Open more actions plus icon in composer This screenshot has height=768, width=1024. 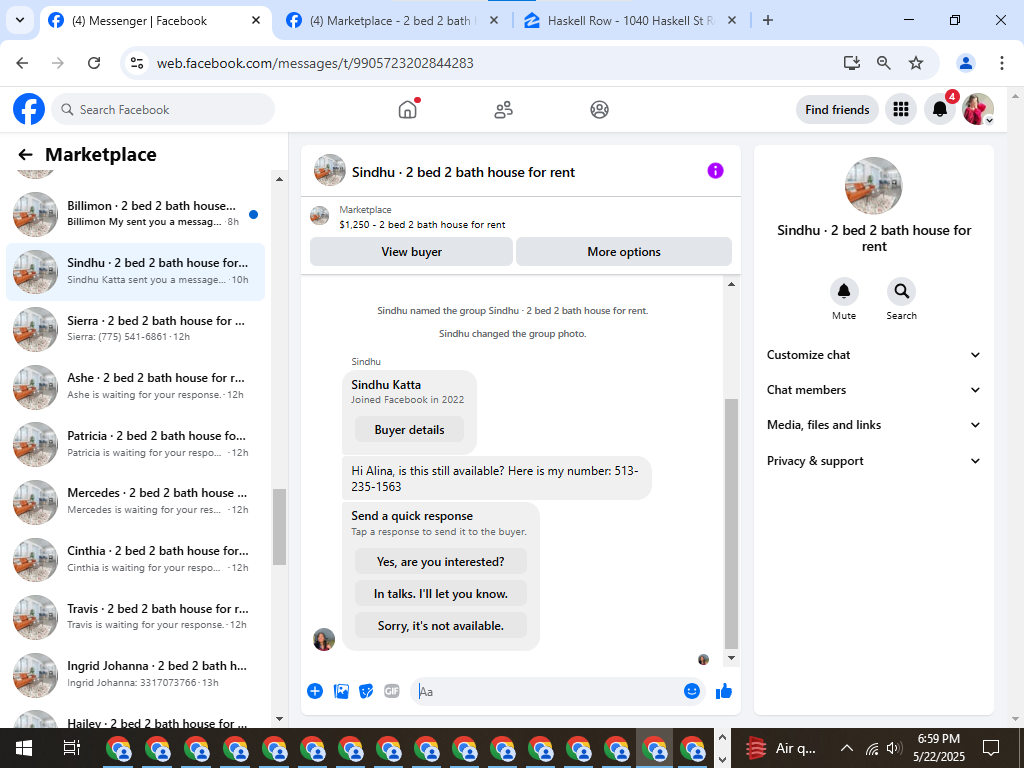pos(315,691)
